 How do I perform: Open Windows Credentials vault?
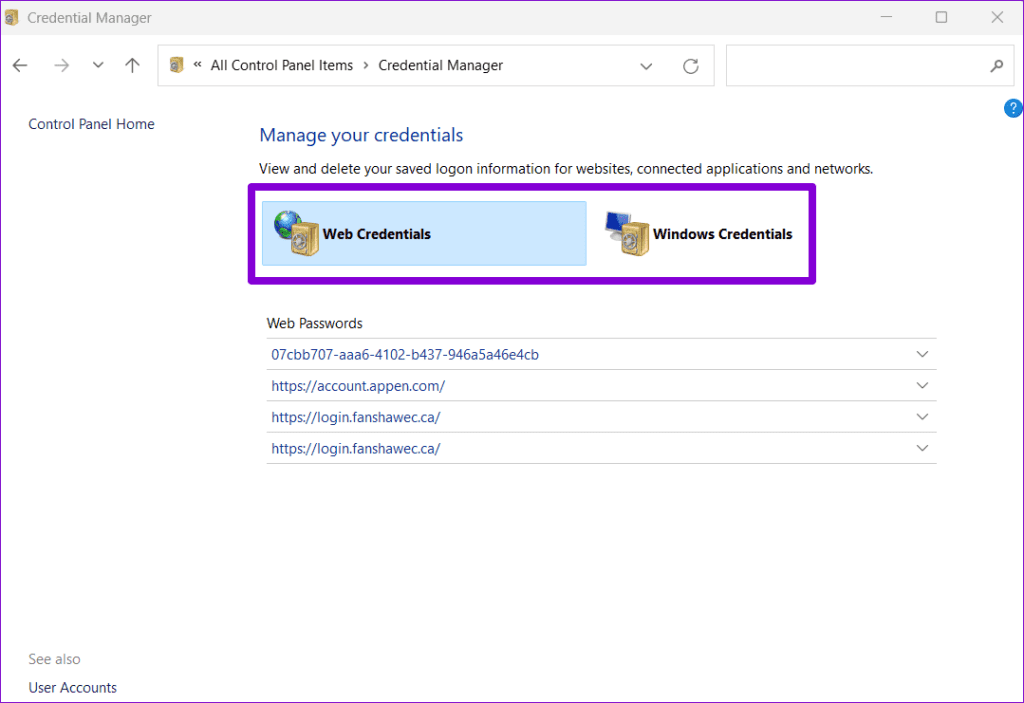tap(722, 233)
